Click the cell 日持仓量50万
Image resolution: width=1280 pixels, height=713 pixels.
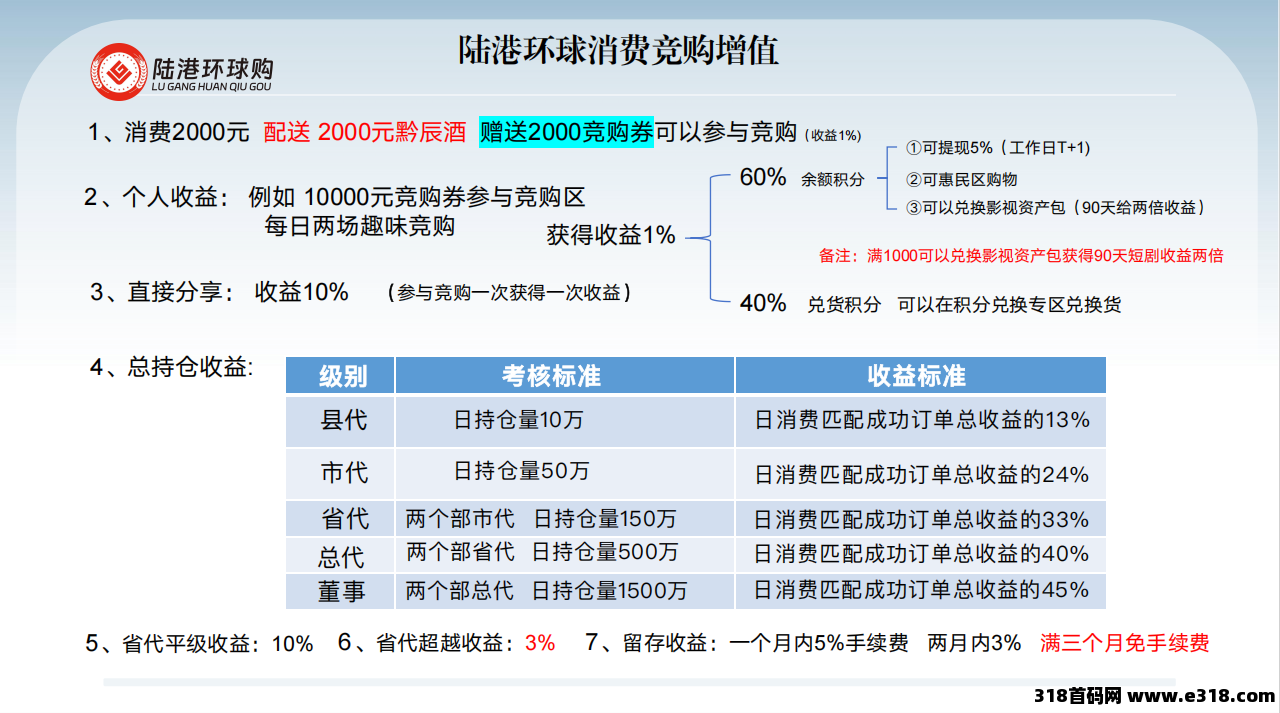[x=565, y=473]
